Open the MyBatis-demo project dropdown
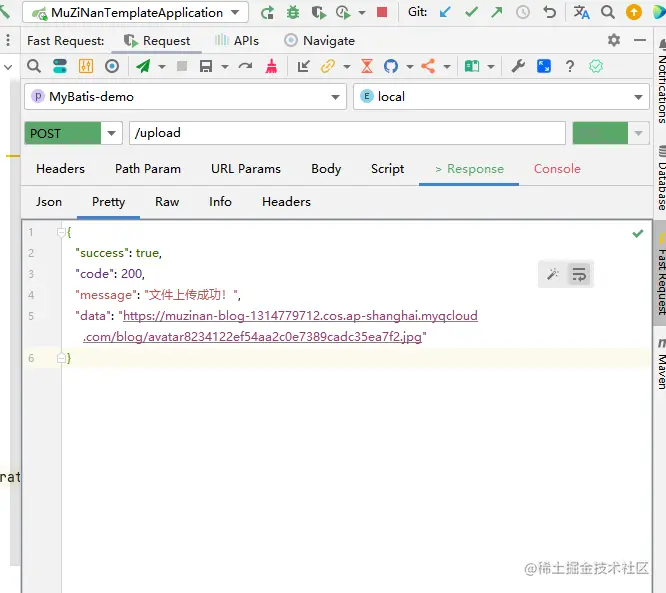The height and width of the screenshot is (593, 666). click(185, 97)
